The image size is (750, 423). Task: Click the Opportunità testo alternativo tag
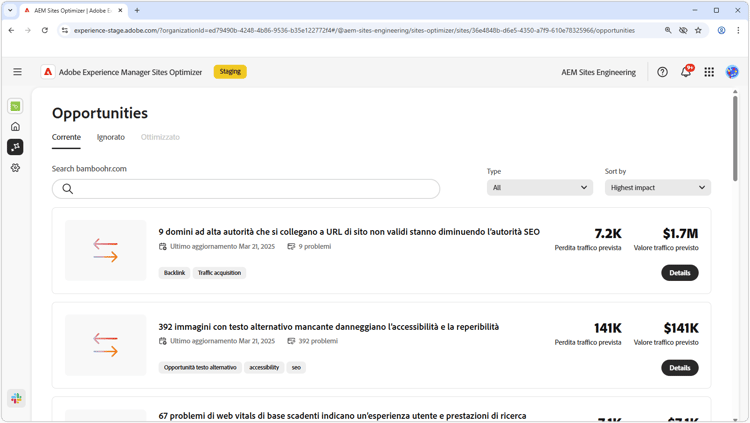[x=200, y=367]
